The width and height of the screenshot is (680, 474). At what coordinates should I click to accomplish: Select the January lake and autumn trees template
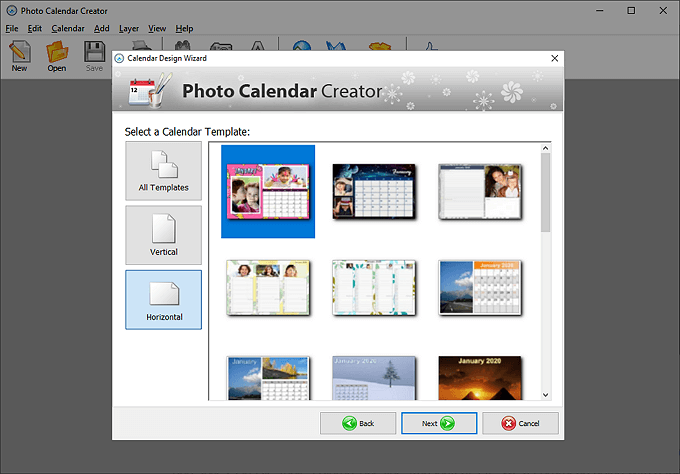(268, 378)
